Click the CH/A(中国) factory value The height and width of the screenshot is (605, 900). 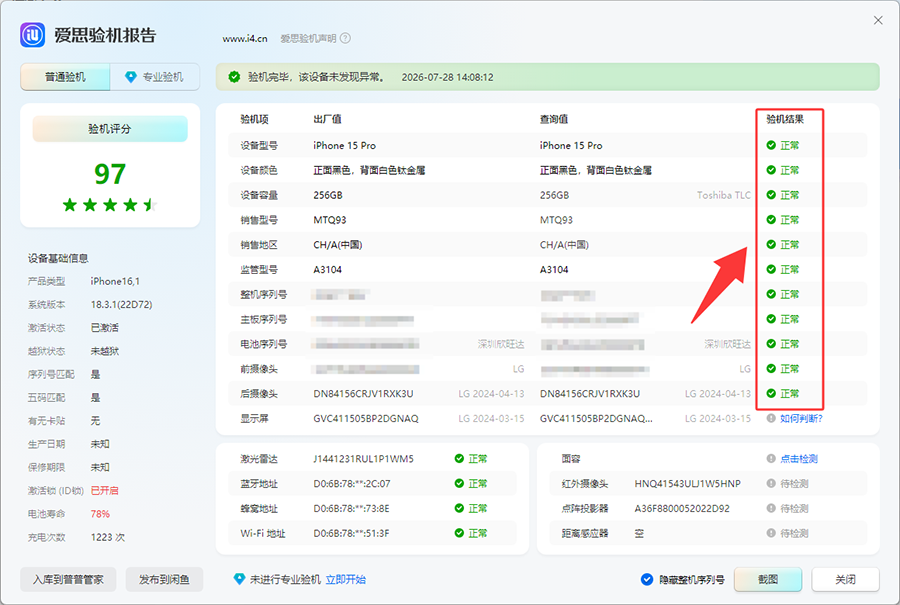(338, 245)
